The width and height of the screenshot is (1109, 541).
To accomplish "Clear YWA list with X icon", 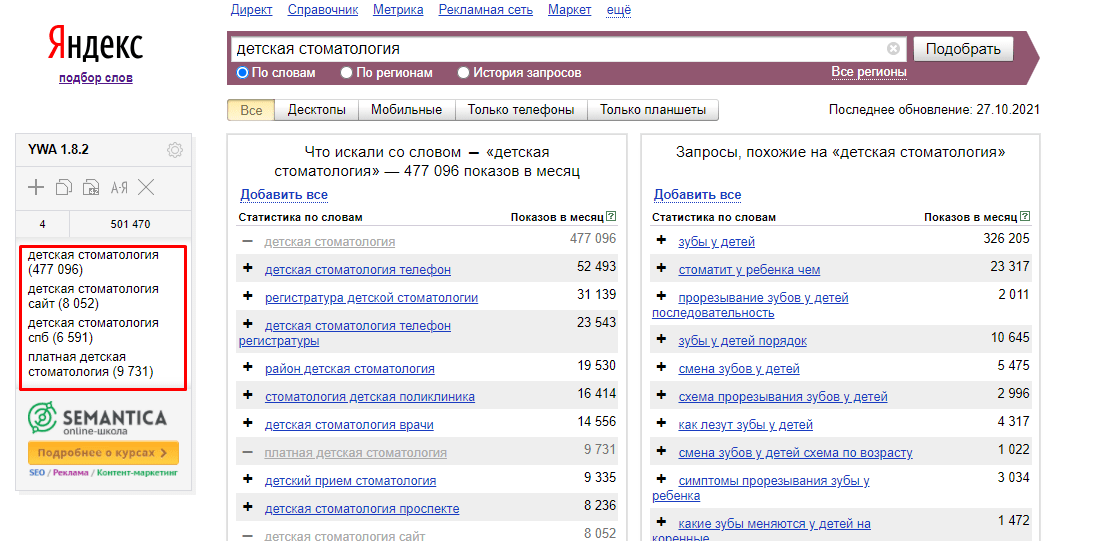I will [x=146, y=187].
